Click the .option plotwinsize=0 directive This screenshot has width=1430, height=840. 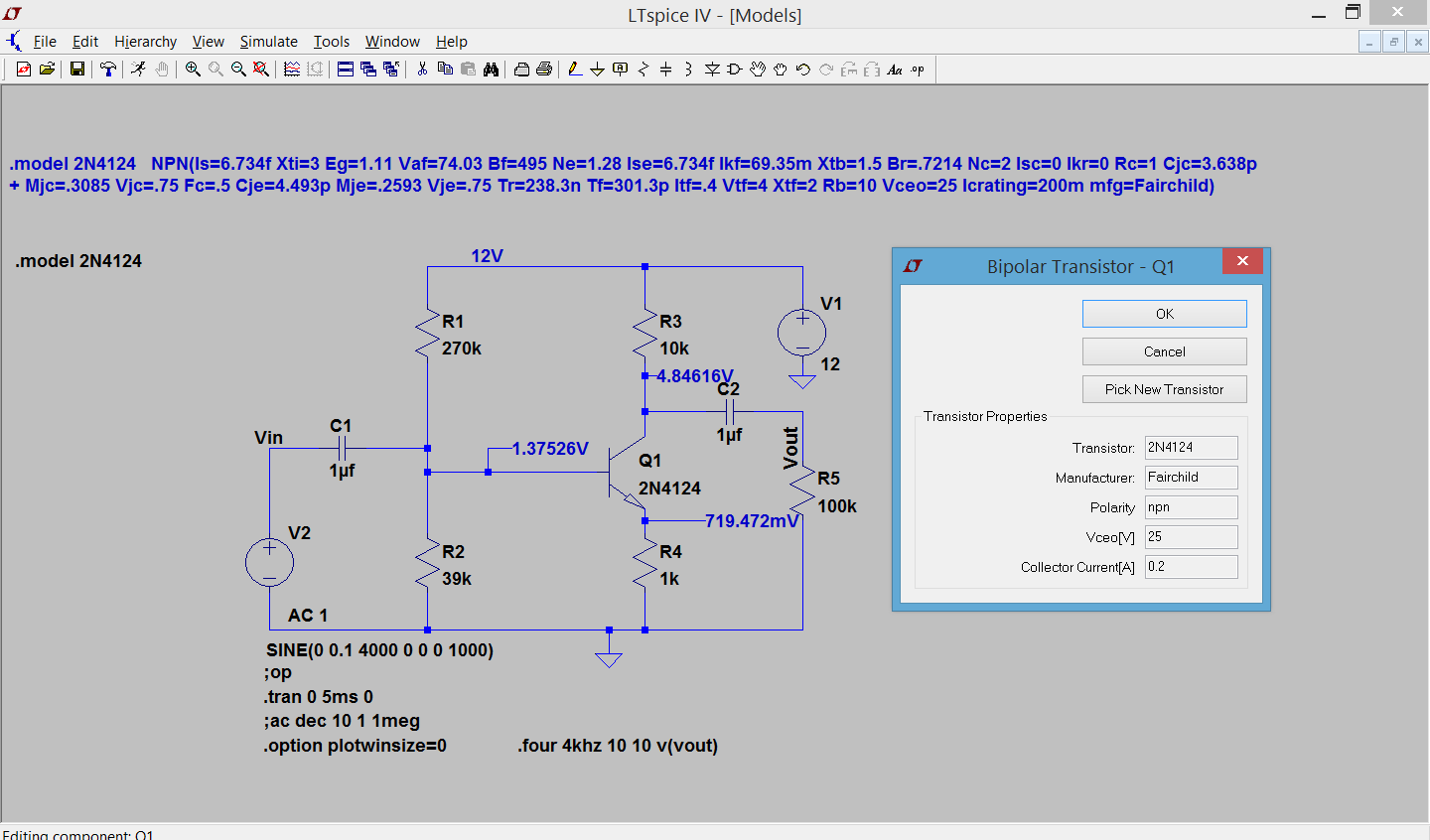[356, 746]
